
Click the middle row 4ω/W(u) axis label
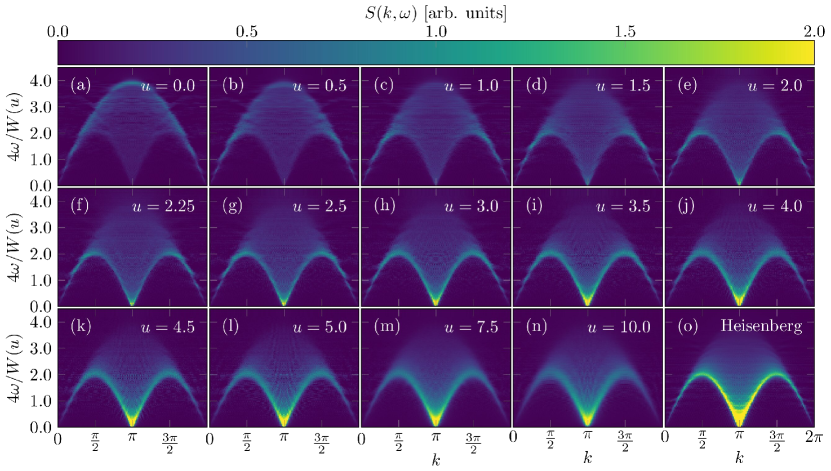point(15,247)
